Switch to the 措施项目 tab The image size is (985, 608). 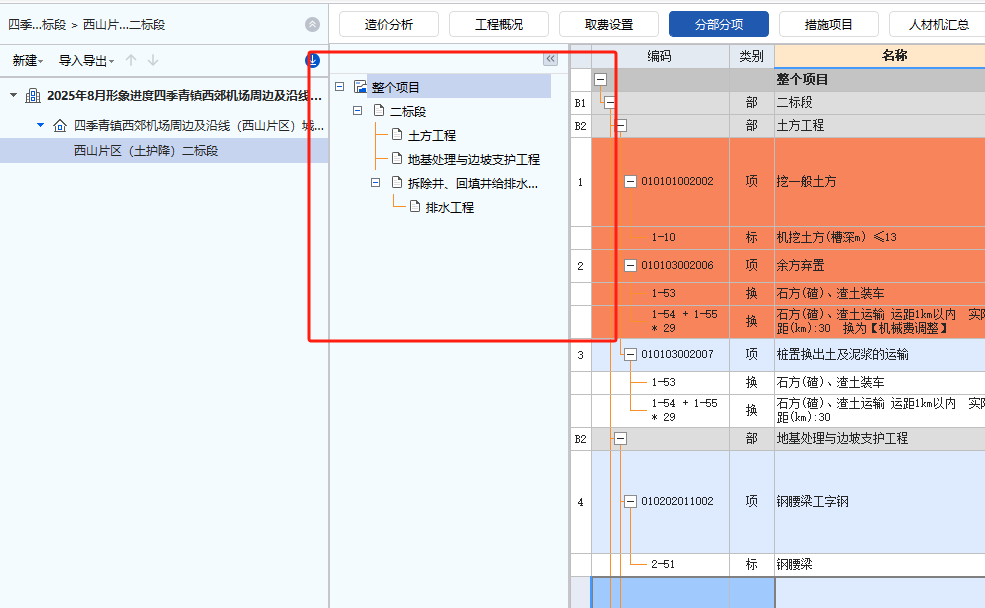click(x=828, y=23)
